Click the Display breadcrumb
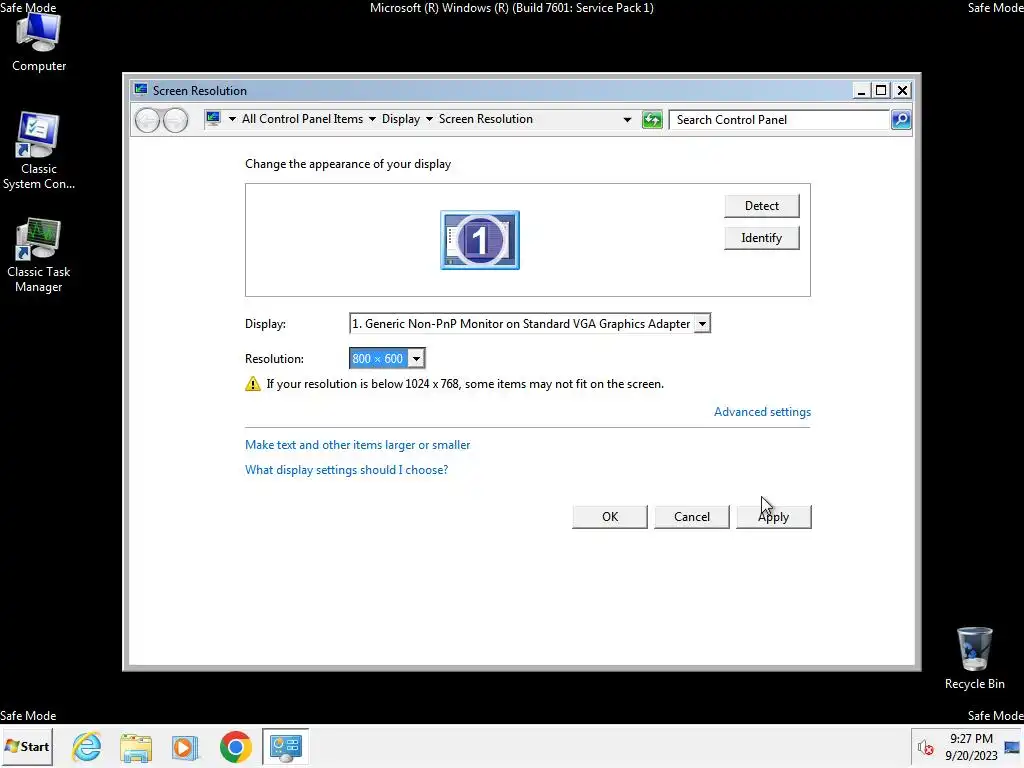Viewport: 1024px width, 768px height. 401,119
